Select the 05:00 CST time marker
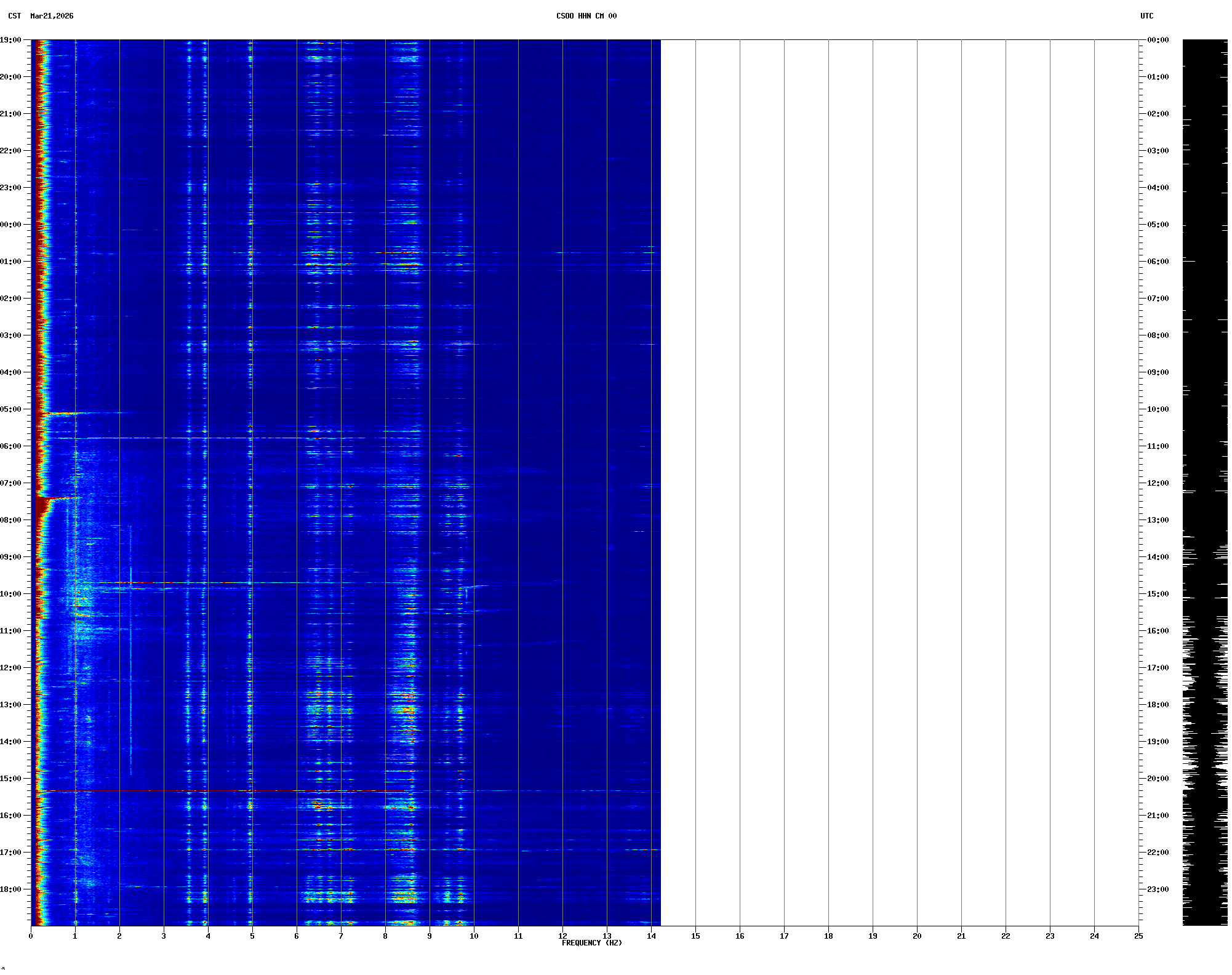This screenshot has width=1232, height=975. click(11, 409)
